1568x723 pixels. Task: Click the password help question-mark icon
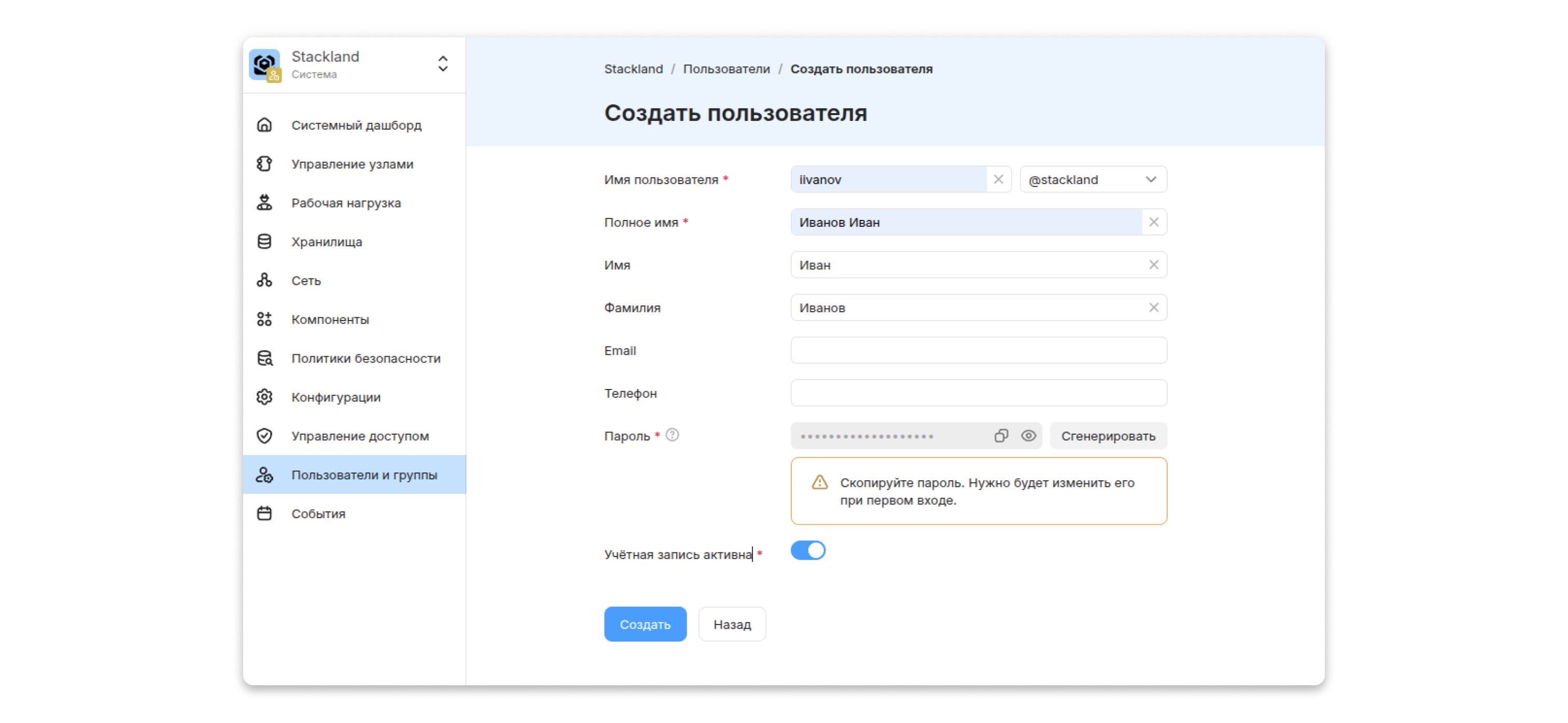(x=672, y=435)
